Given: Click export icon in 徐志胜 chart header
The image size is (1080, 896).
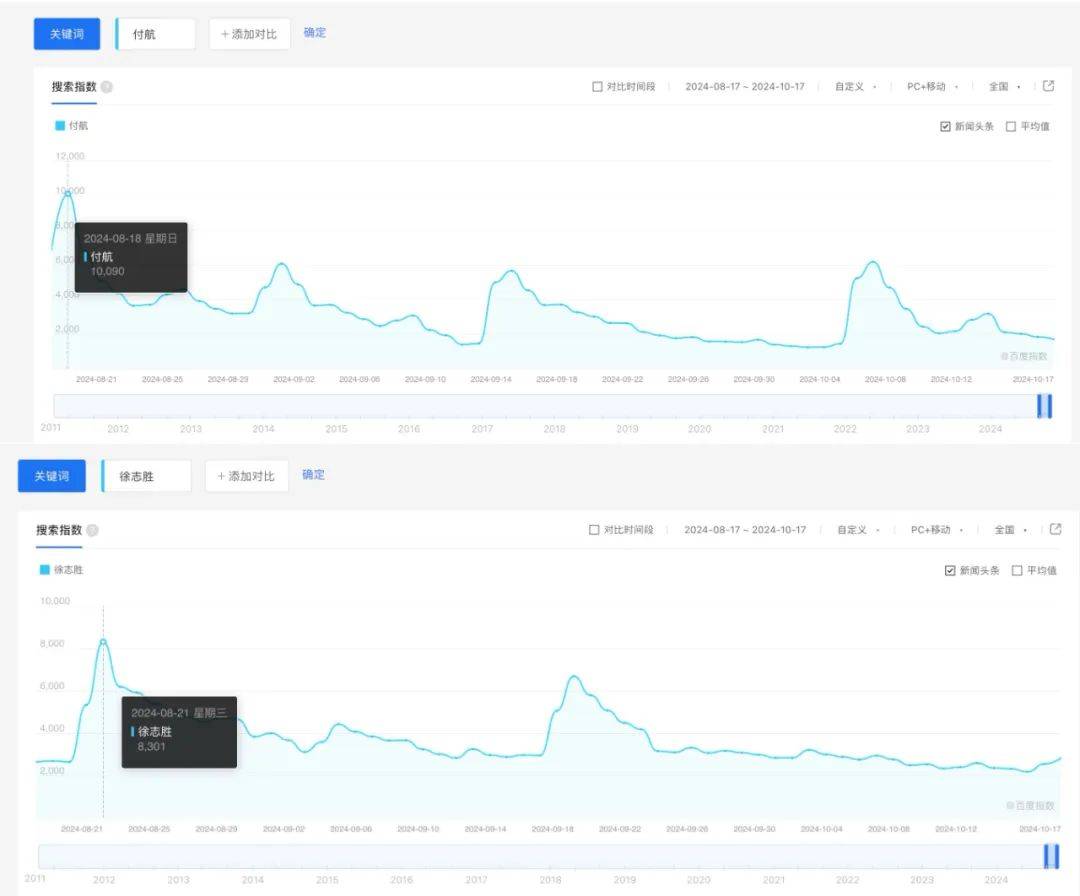Looking at the screenshot, I should (1052, 529).
